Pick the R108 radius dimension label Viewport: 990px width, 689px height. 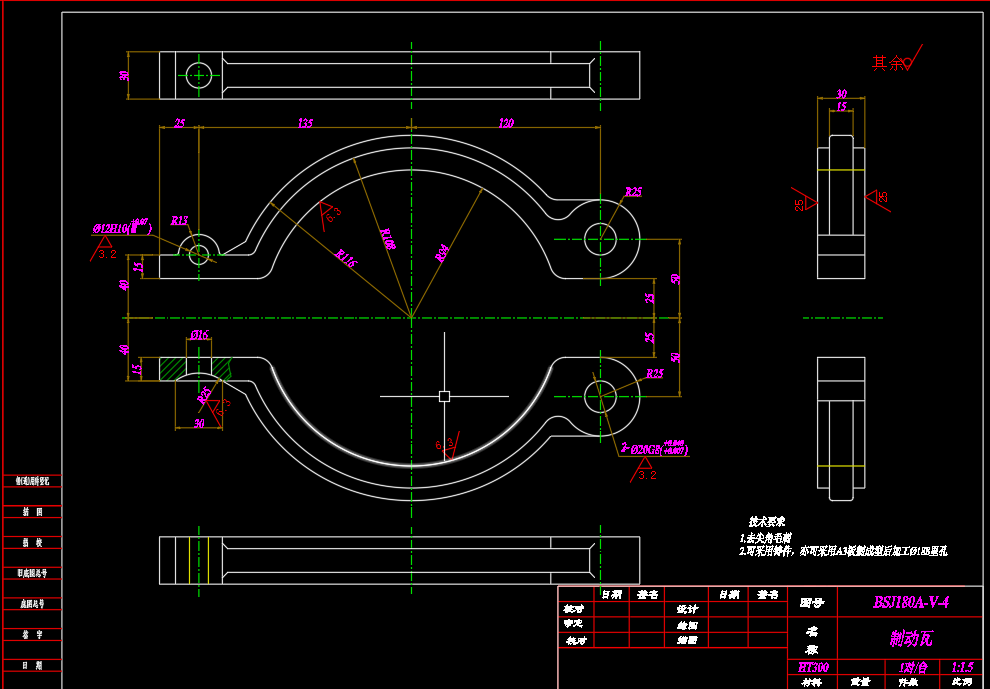pos(388,240)
